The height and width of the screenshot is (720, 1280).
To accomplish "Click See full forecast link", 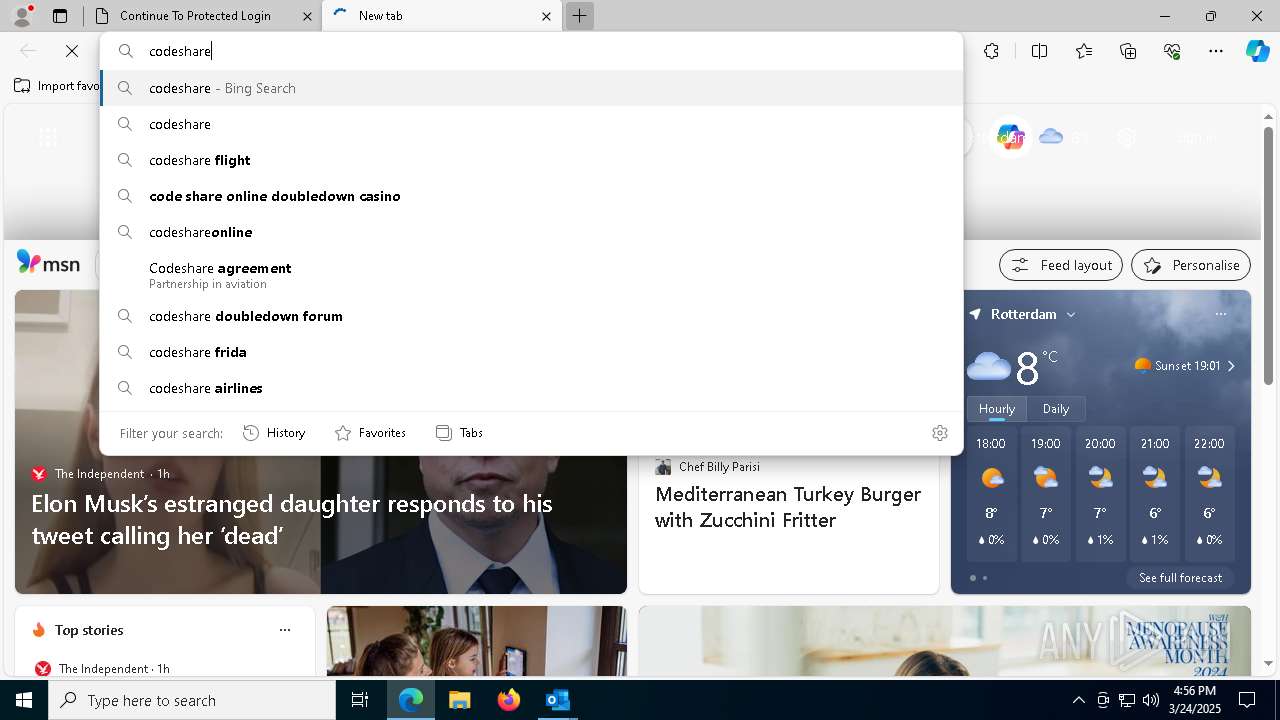I will point(1180,578).
